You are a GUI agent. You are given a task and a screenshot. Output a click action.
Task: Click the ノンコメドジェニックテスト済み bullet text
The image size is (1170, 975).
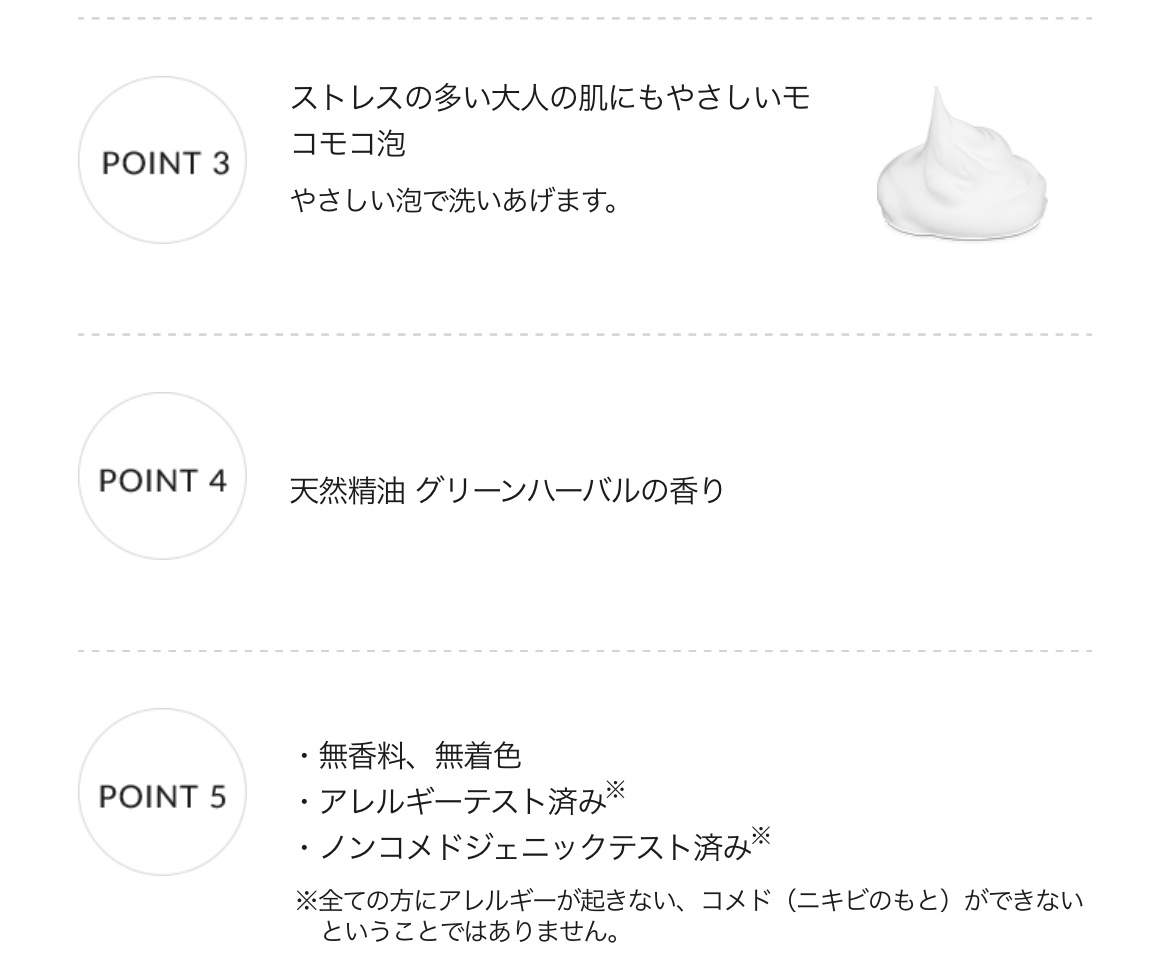tap(534, 848)
